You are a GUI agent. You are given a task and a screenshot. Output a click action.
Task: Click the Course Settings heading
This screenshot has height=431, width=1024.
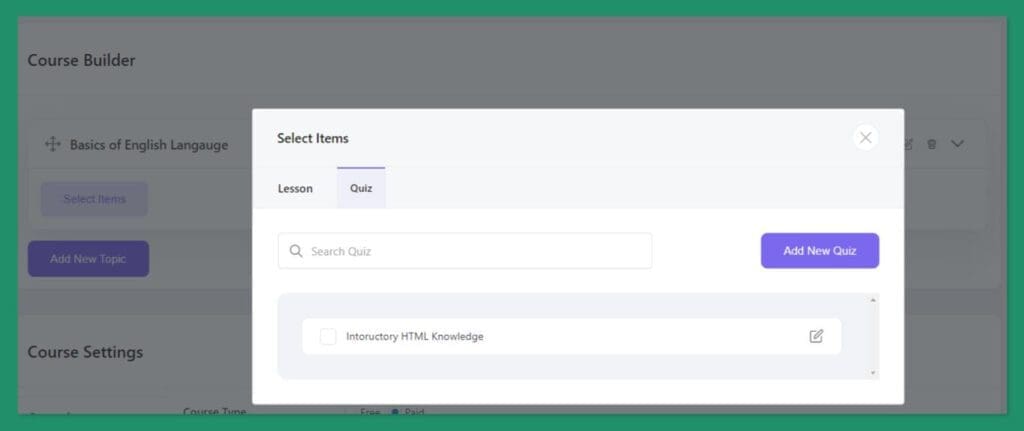click(x=85, y=352)
